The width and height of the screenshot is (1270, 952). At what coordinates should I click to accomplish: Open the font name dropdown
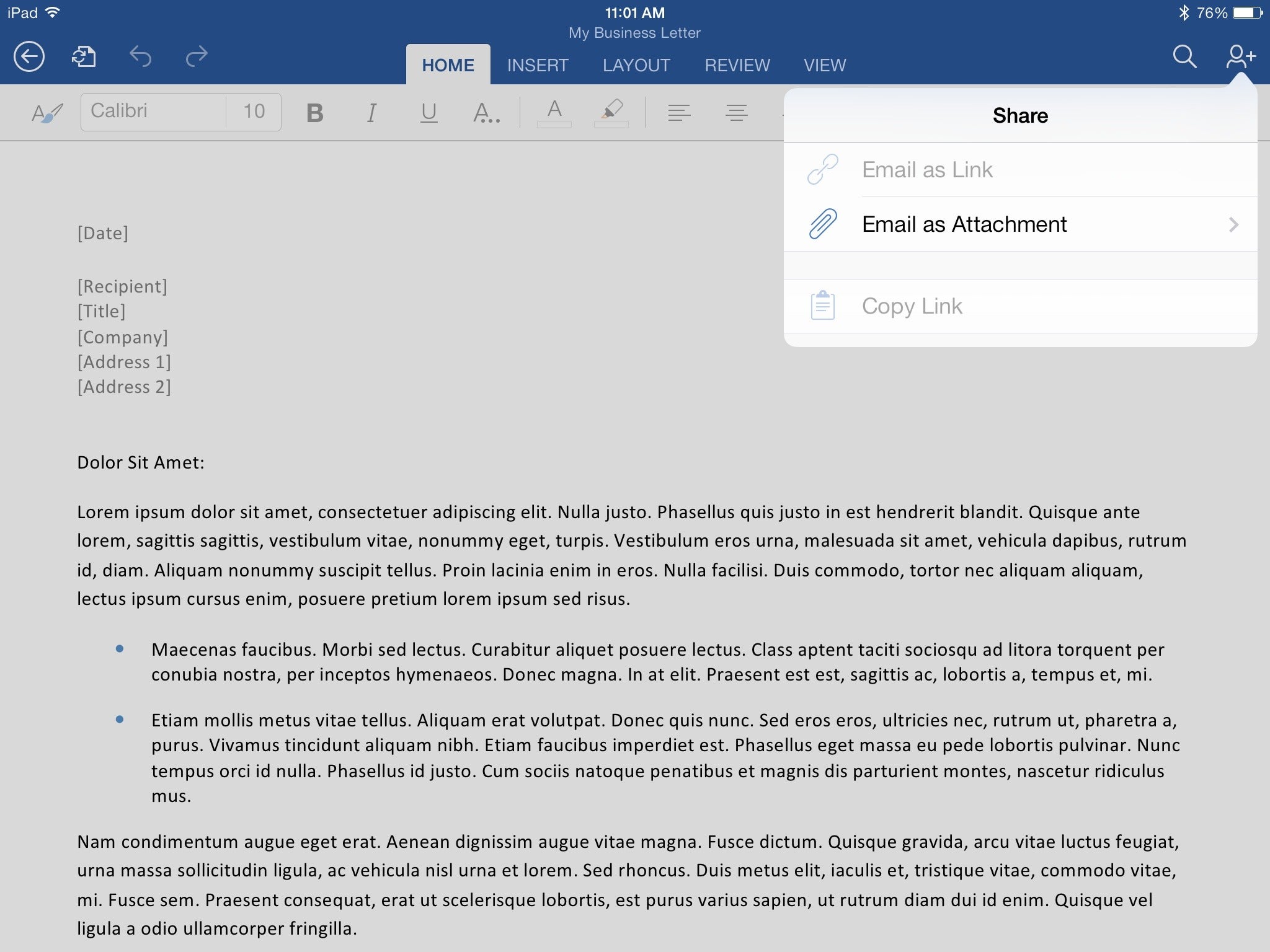click(x=156, y=110)
